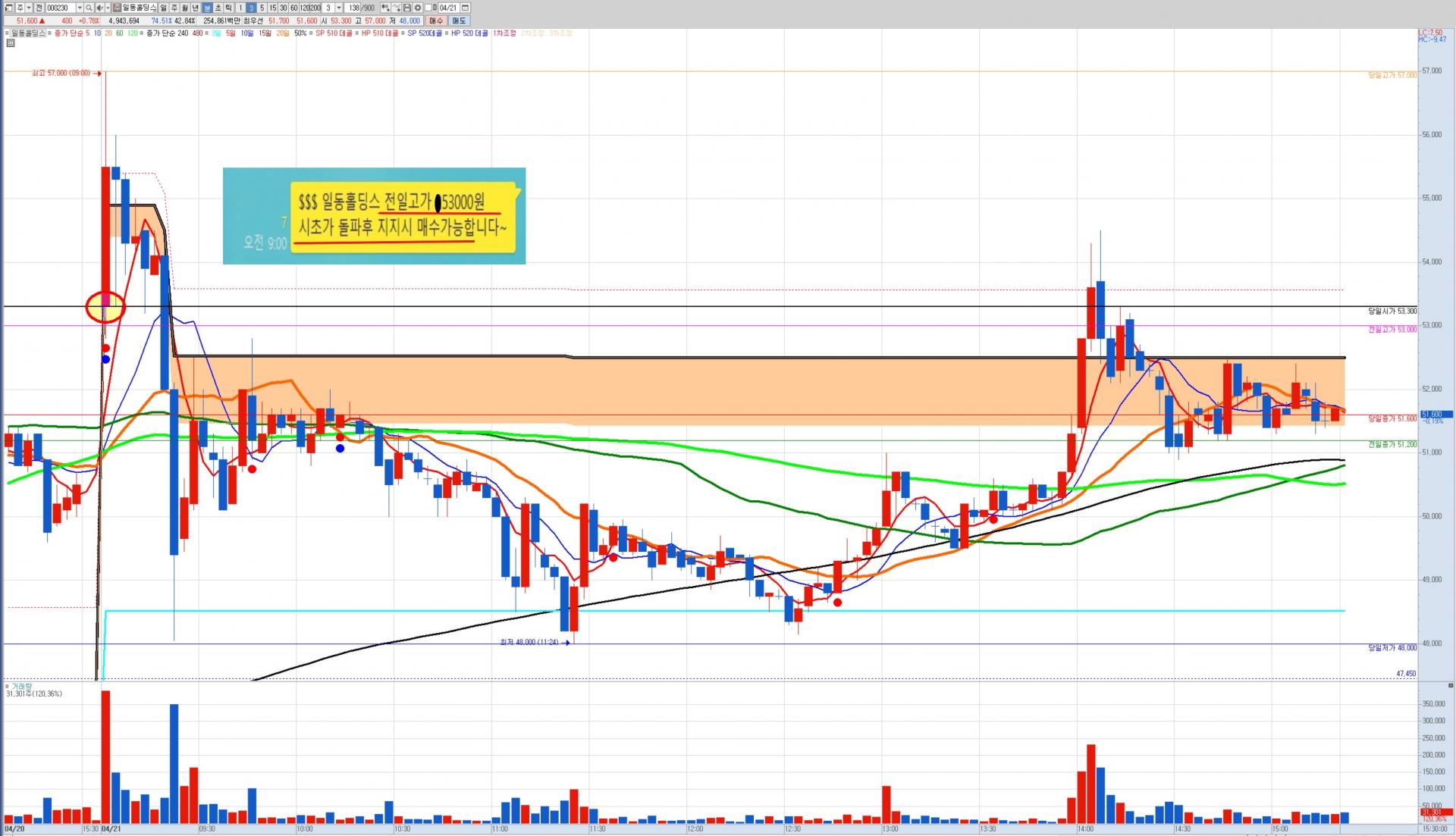Toggle the 일 (daily) chart button
This screenshot has width=1456, height=836.
[163, 8]
